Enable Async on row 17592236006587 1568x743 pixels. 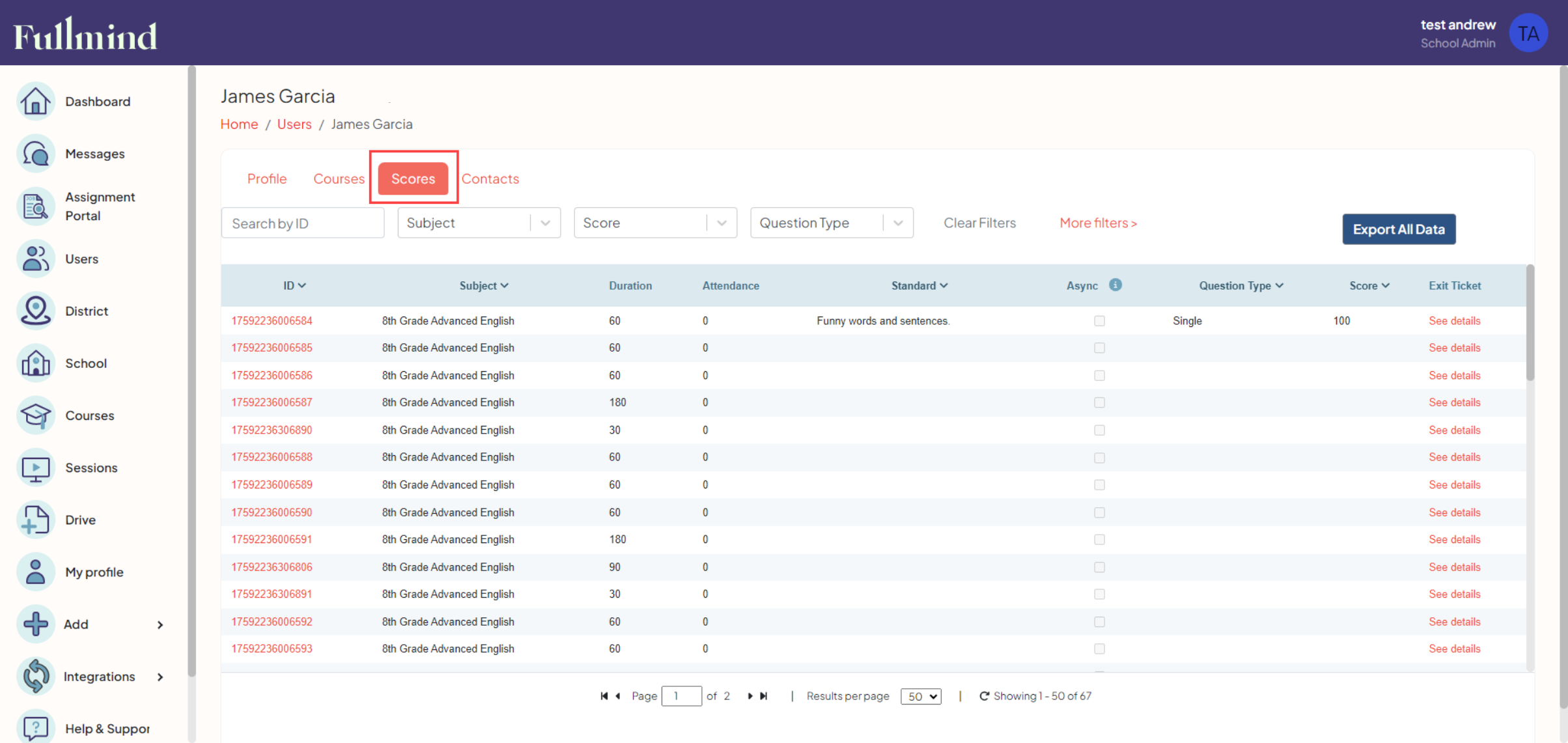(x=1100, y=402)
